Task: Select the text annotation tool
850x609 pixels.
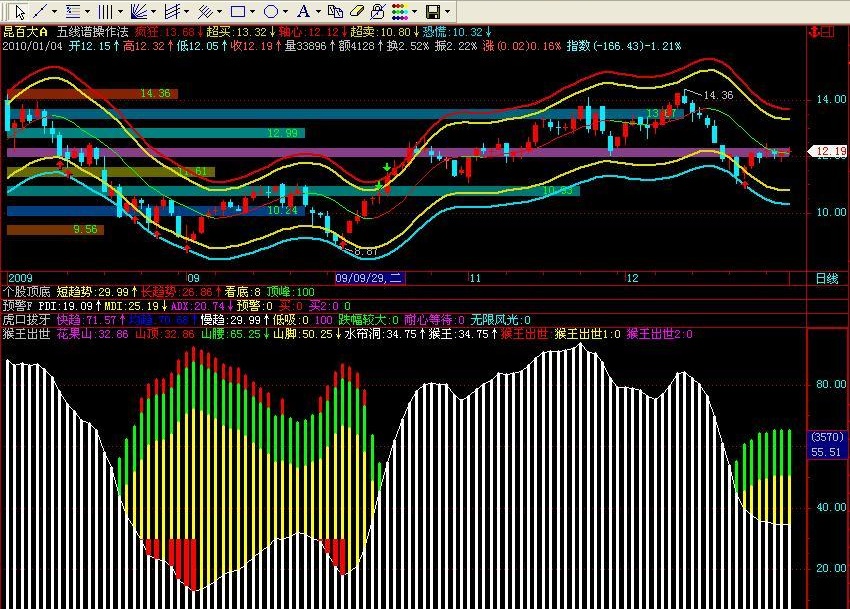Action: pyautogui.click(x=304, y=11)
